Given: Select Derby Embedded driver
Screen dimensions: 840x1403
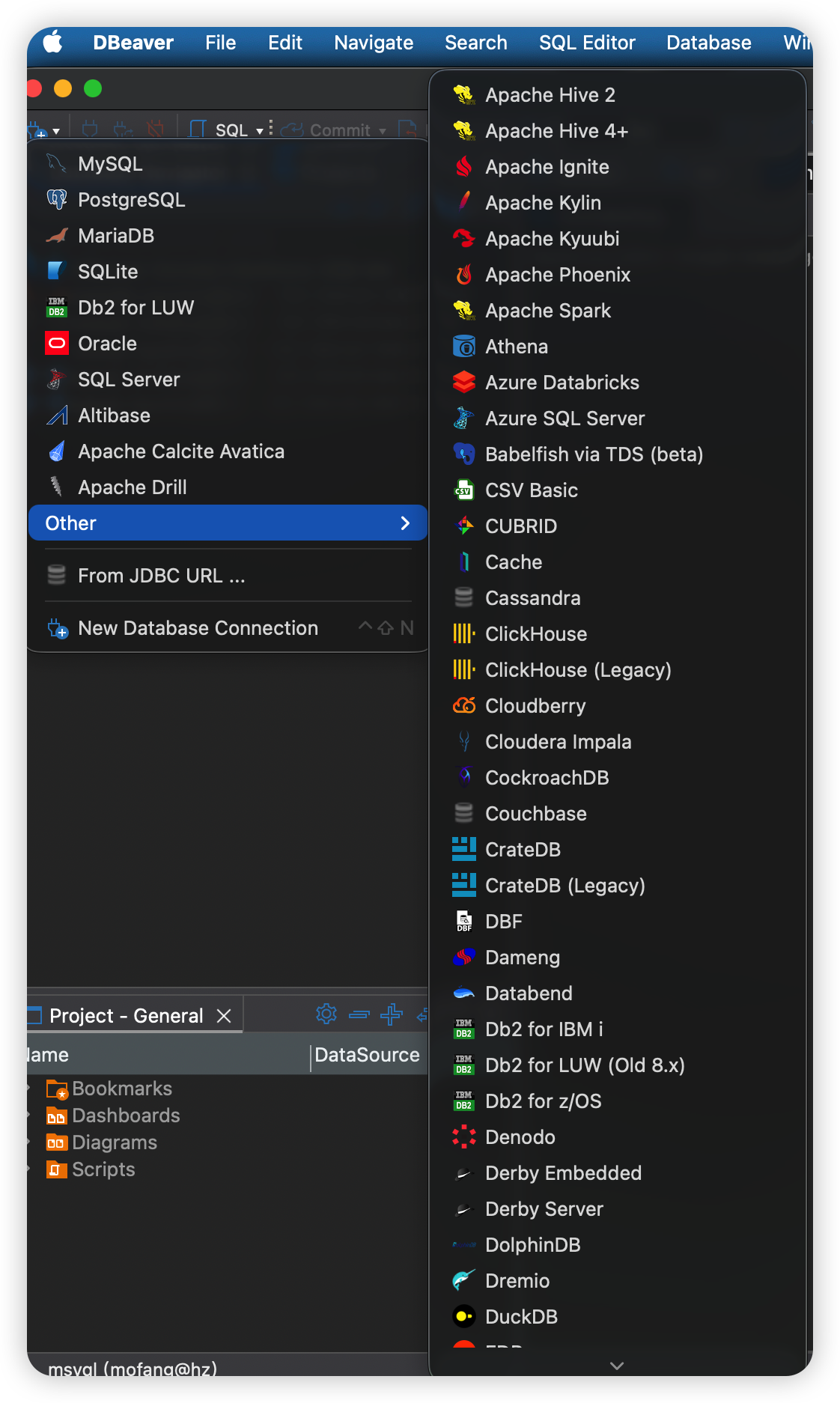Looking at the screenshot, I should (618, 1173).
